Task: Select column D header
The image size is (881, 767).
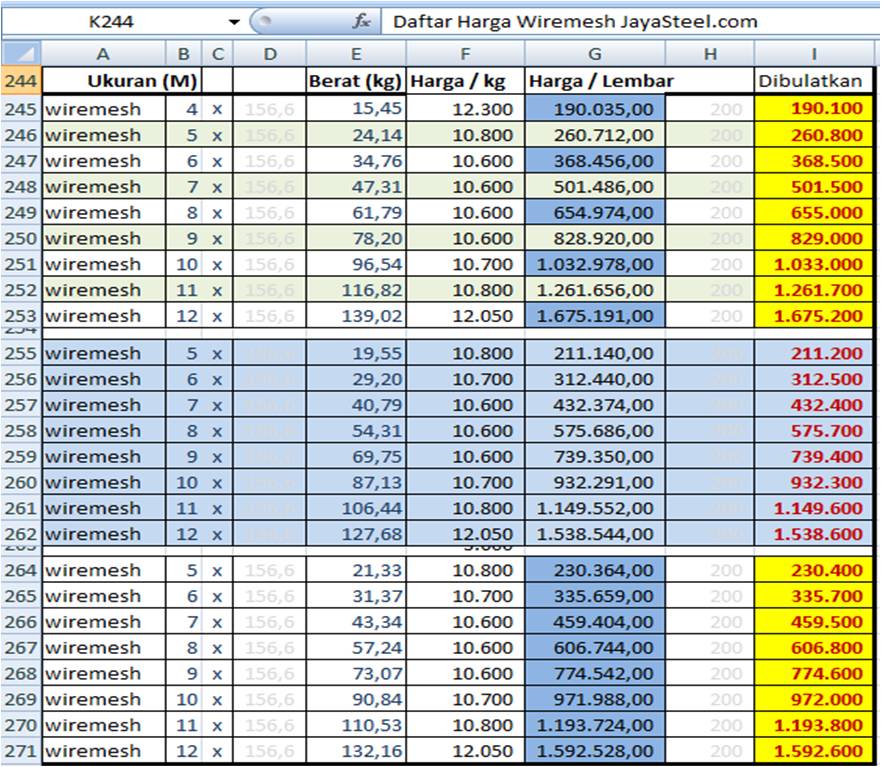Action: click(270, 54)
